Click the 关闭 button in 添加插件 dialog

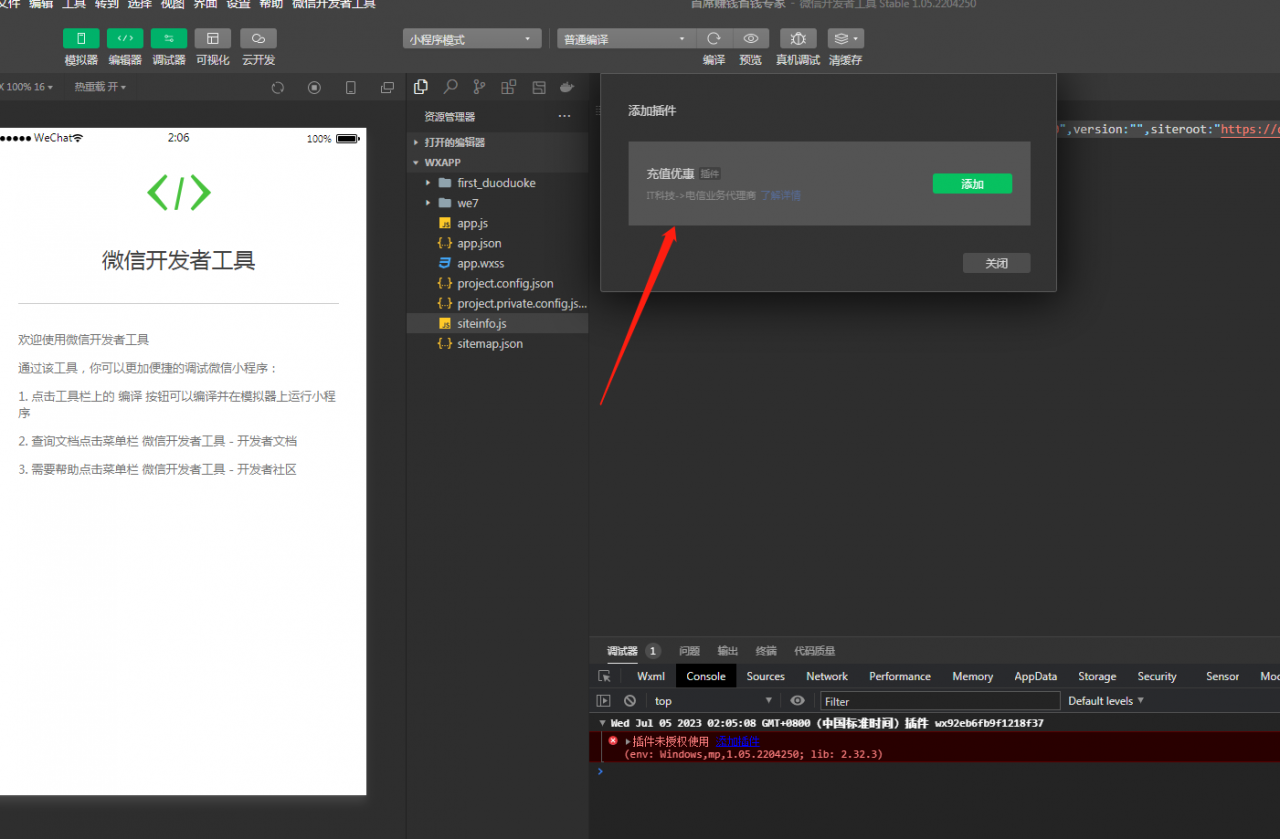(x=996, y=263)
